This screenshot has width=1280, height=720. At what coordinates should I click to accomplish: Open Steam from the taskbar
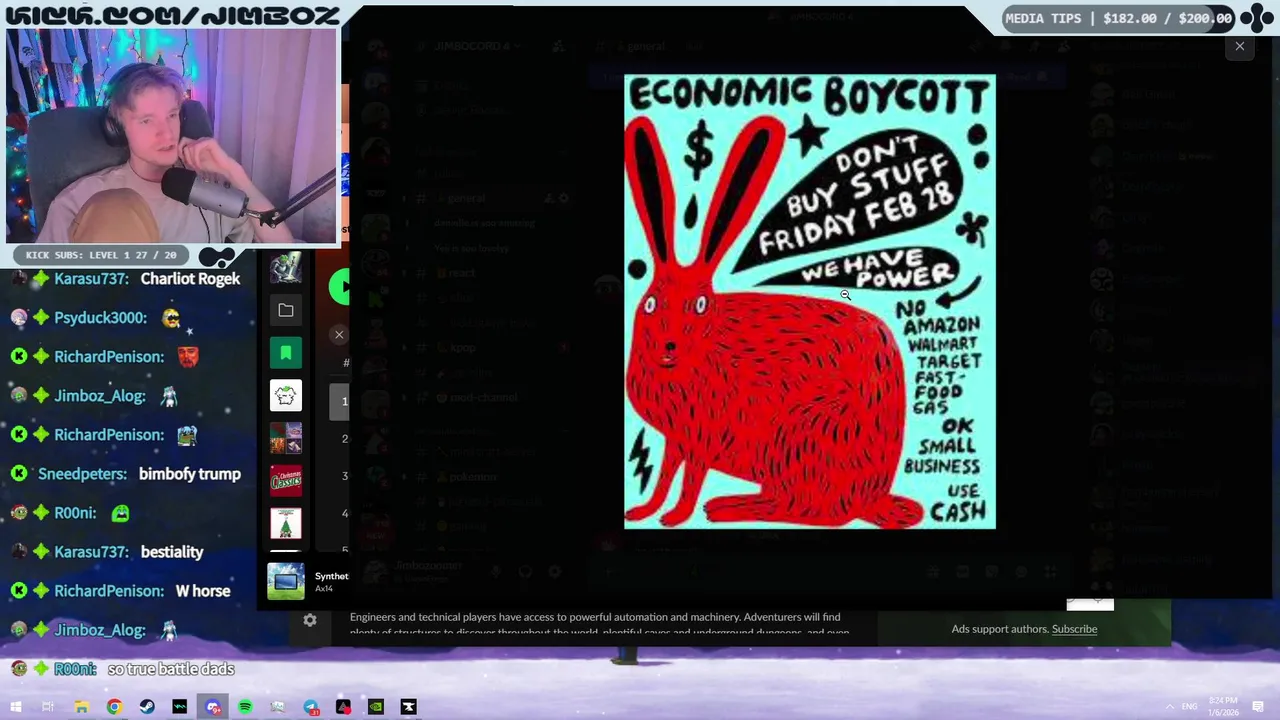pos(147,707)
